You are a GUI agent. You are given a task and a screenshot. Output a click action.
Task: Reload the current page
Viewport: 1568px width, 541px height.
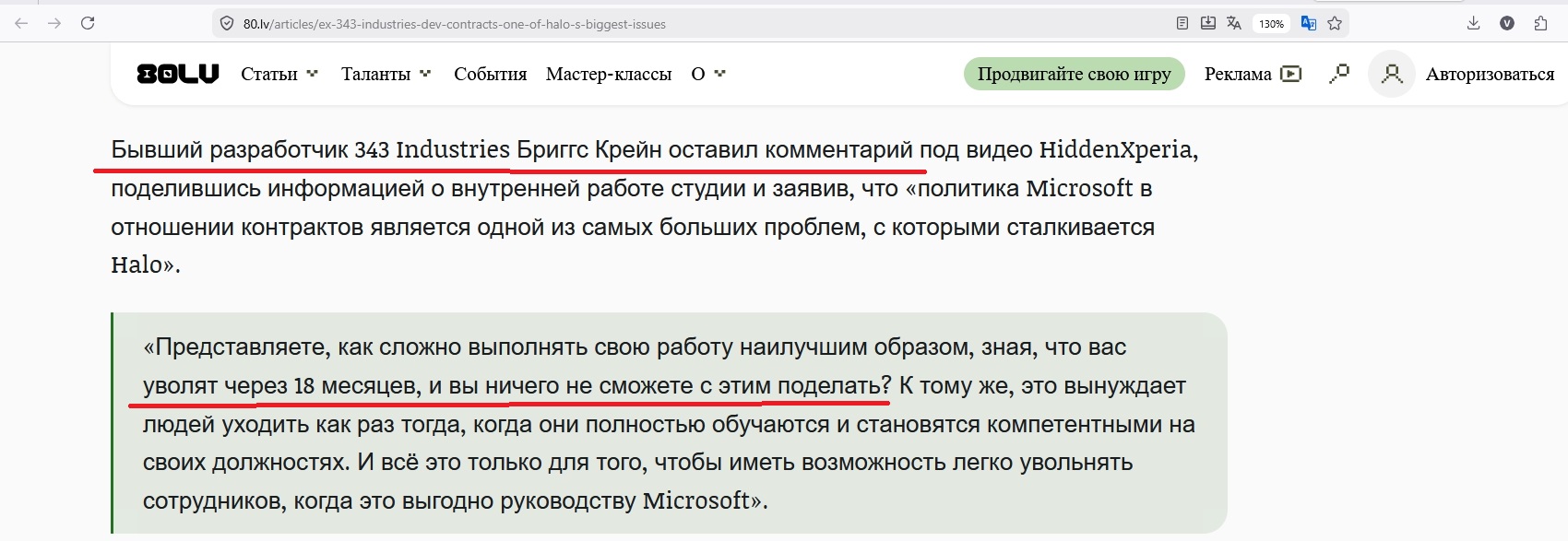(88, 23)
